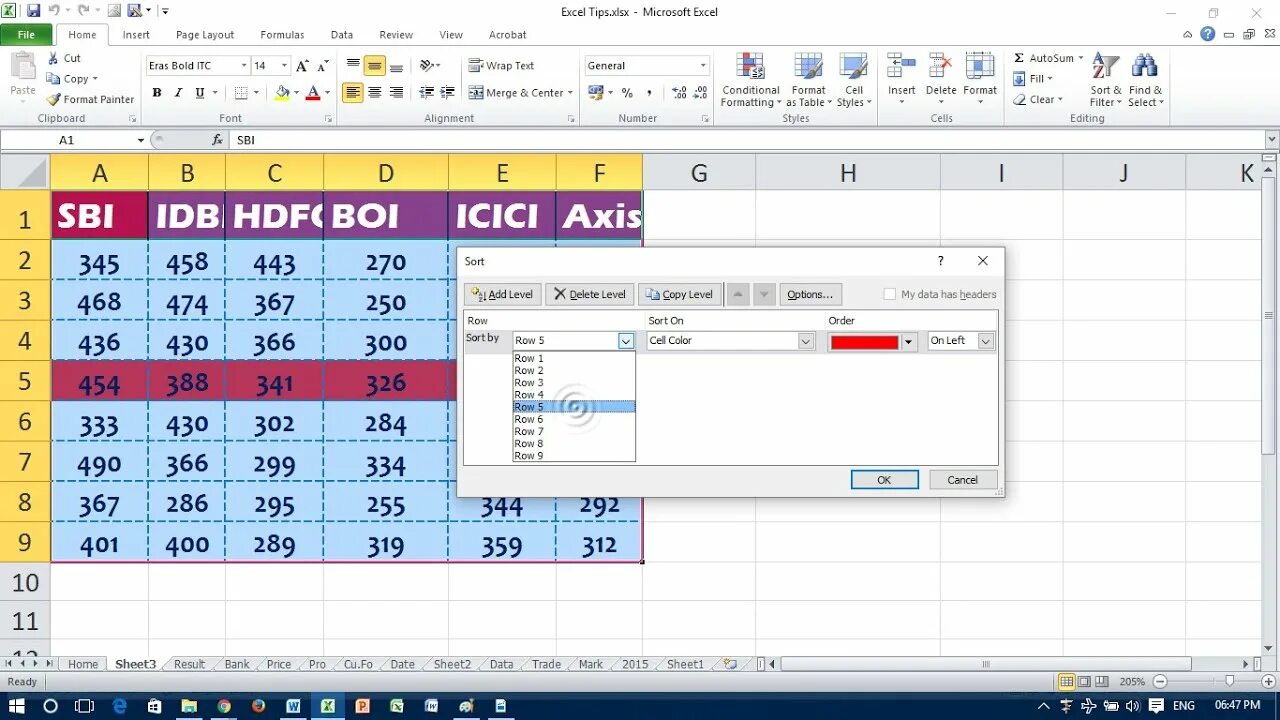This screenshot has height=720, width=1280.
Task: Expand the Merge & Center options
Action: tap(570, 93)
